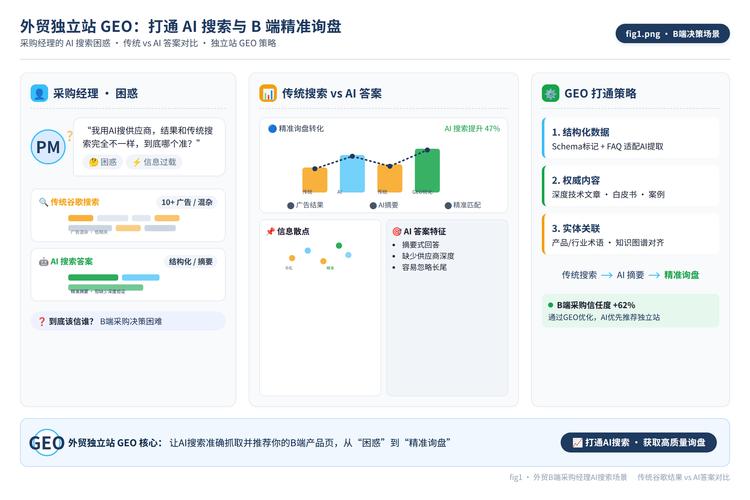The height and width of the screenshot is (500, 750).
Task: Click the AI 答案特征 card heading
Action: [425, 231]
